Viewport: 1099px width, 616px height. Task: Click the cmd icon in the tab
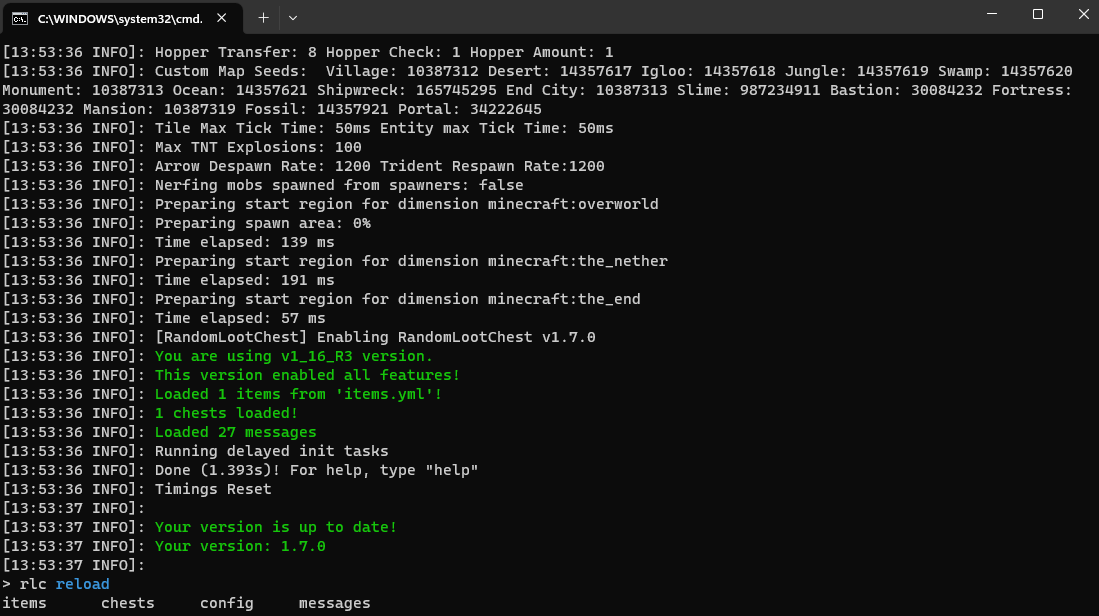20,18
